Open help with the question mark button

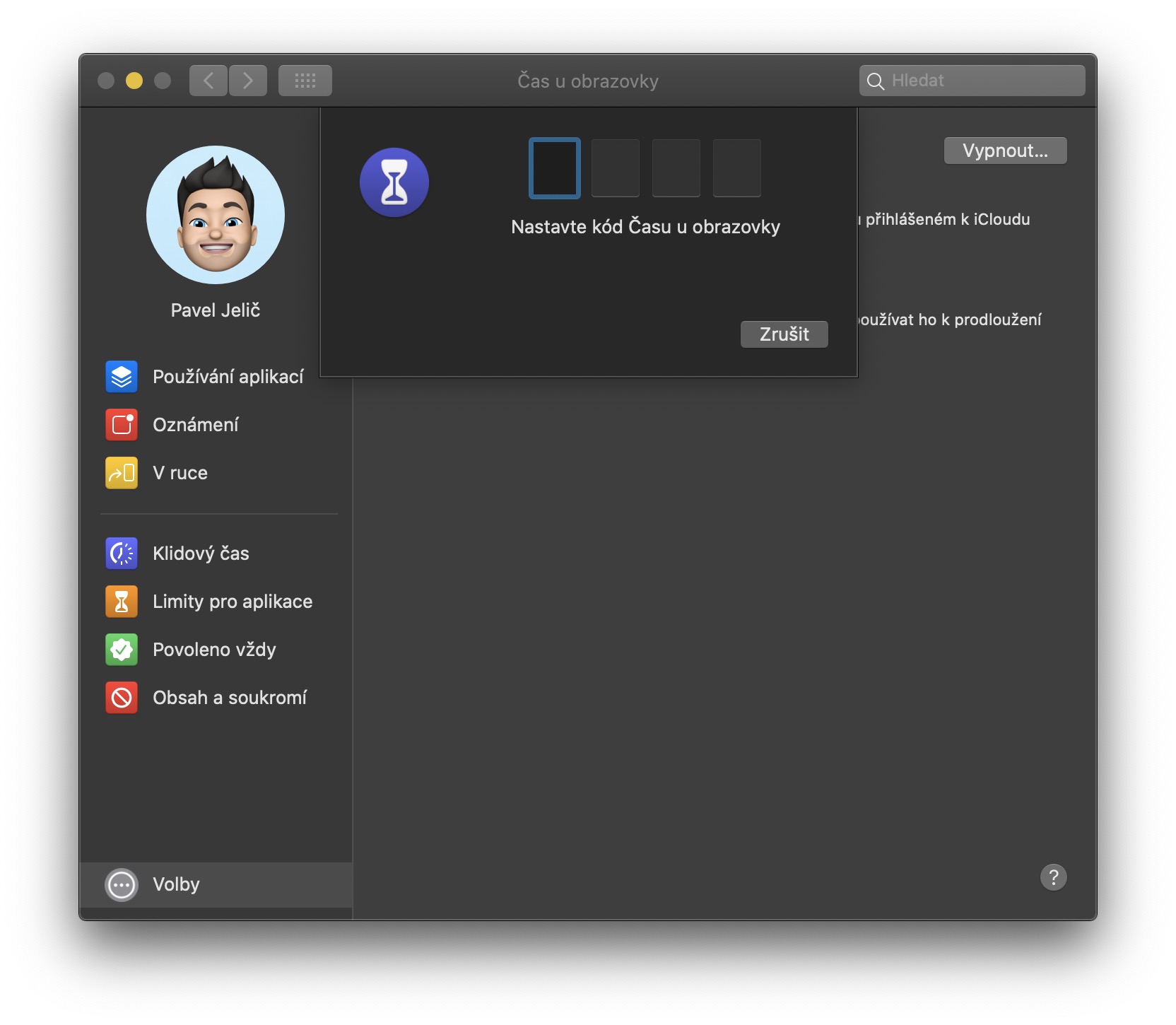click(1053, 877)
